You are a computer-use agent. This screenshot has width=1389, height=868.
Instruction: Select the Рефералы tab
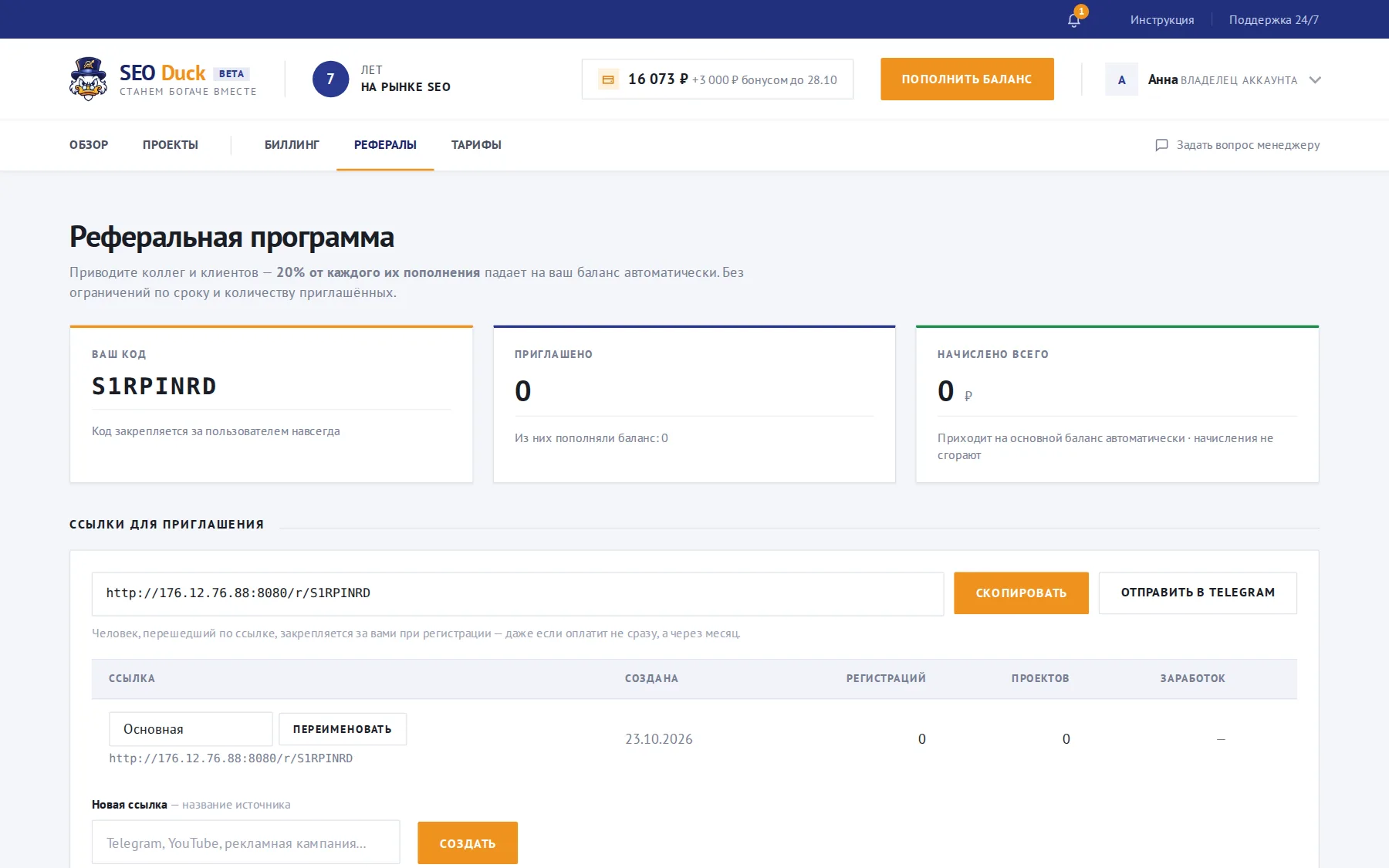point(385,145)
